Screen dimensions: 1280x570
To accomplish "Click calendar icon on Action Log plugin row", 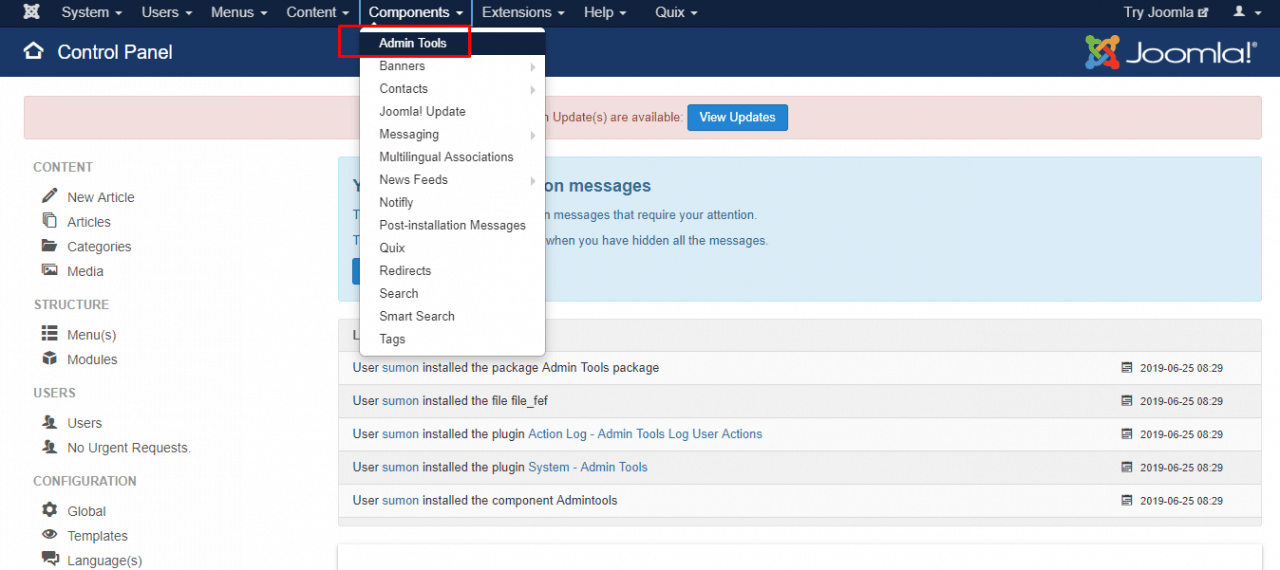I will 1127,434.
